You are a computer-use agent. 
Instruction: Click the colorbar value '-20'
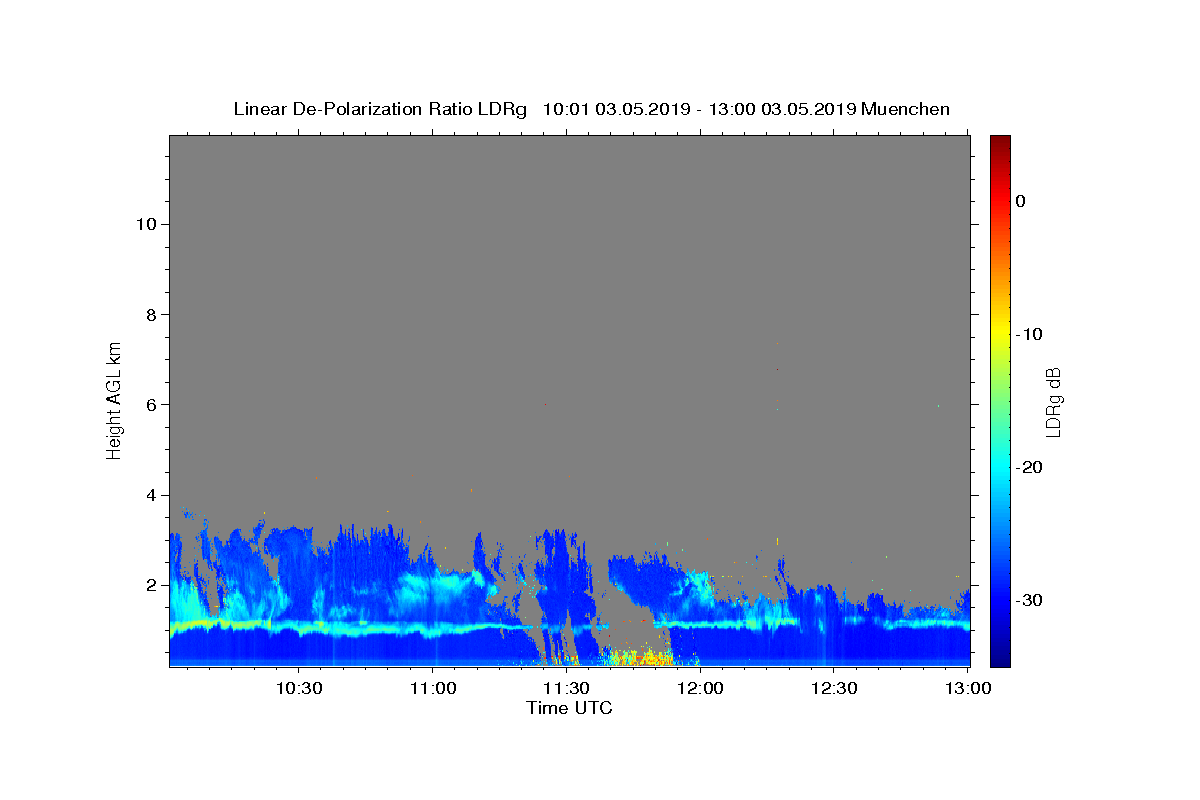click(1030, 467)
